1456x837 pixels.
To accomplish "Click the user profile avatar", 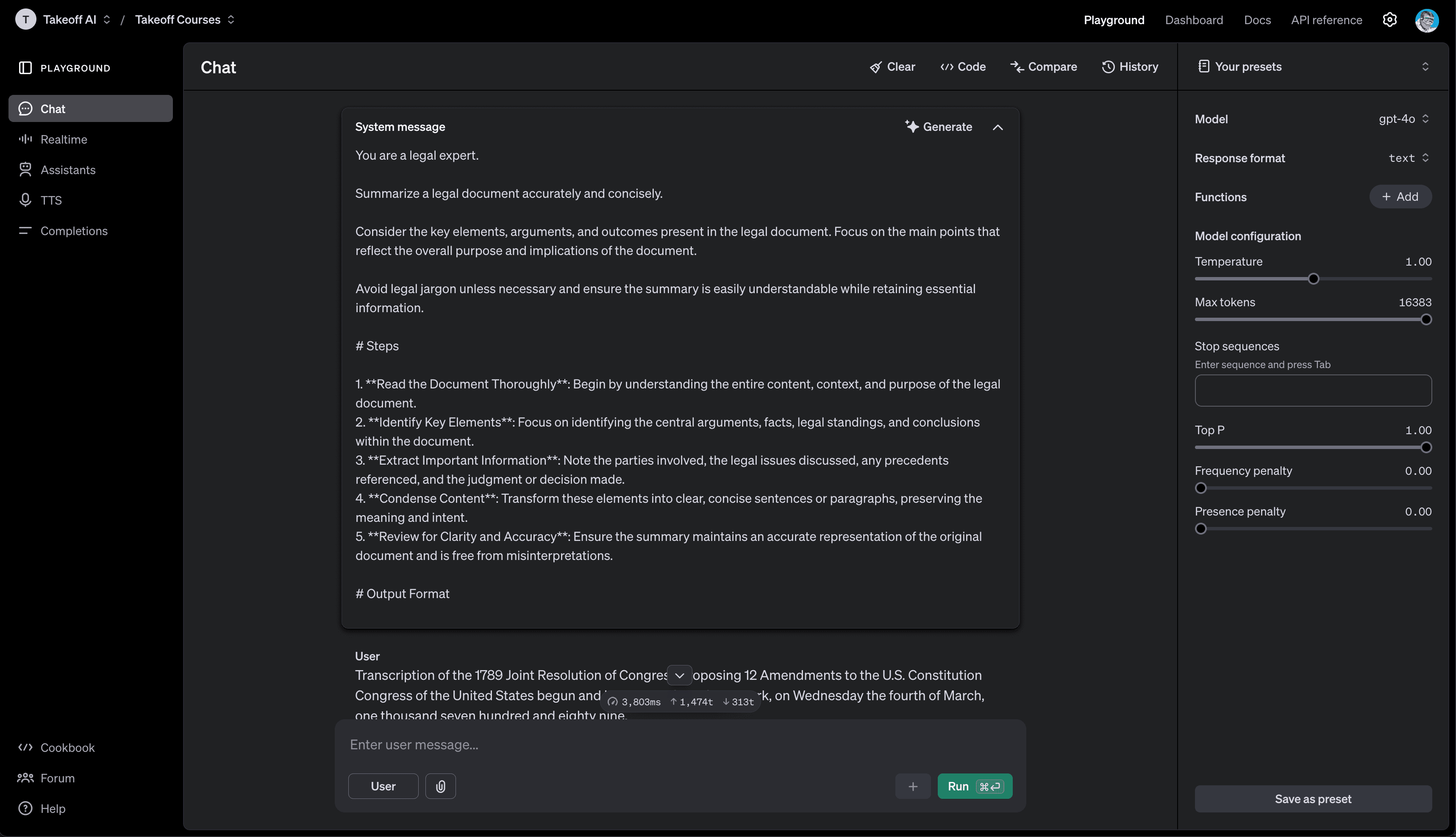I will pyautogui.click(x=1427, y=20).
